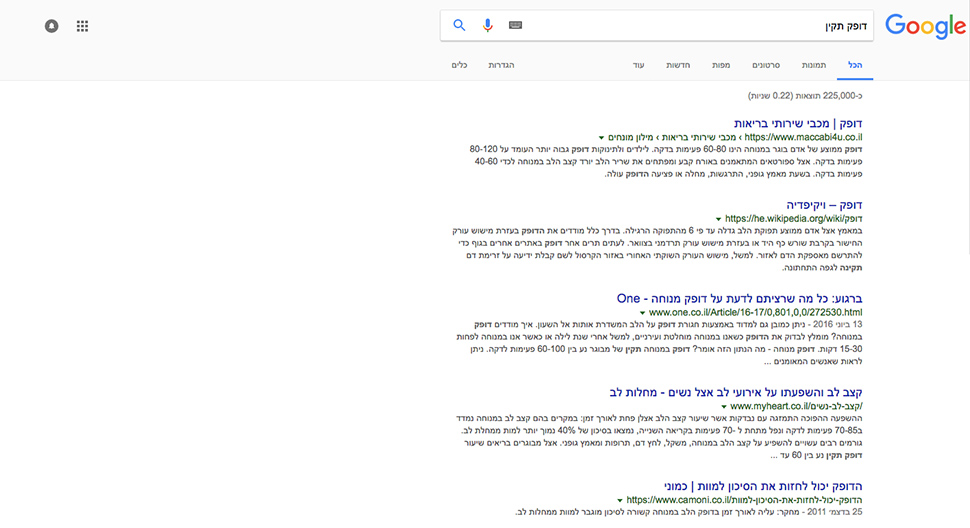Open כלים search tools
Screen dimensions: 970x528
pyautogui.click(x=459, y=65)
